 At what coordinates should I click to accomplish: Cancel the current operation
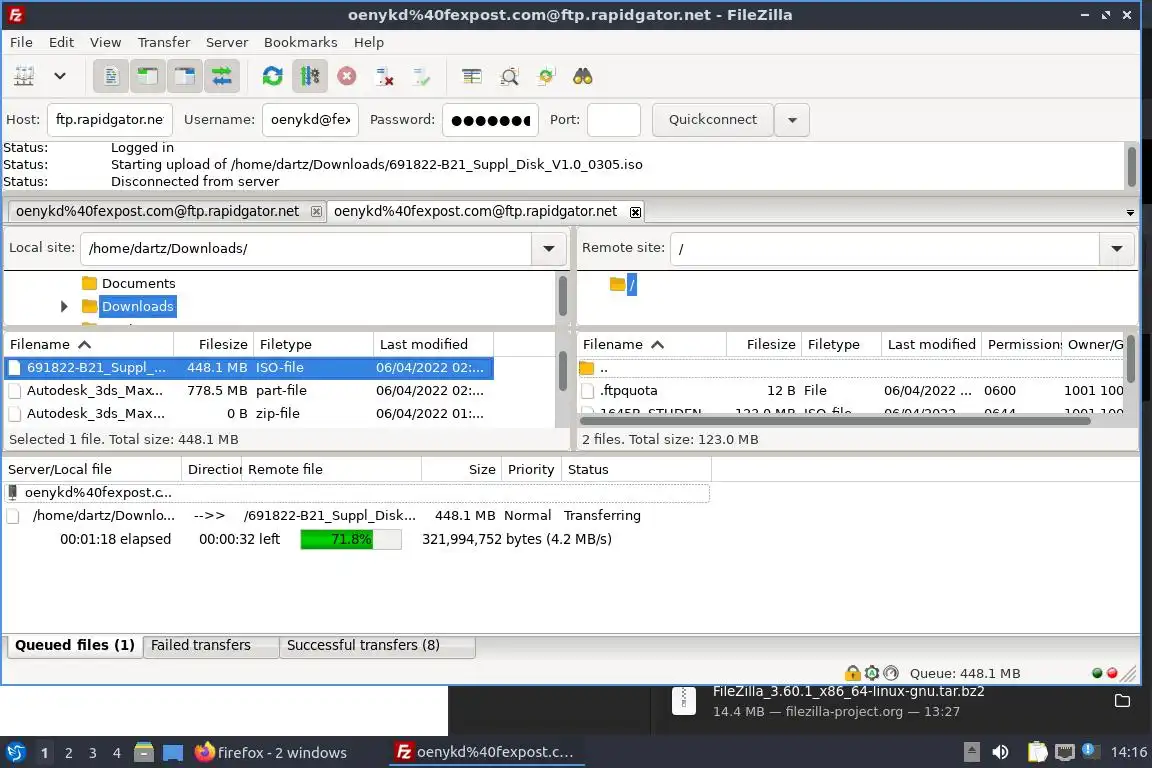(347, 76)
